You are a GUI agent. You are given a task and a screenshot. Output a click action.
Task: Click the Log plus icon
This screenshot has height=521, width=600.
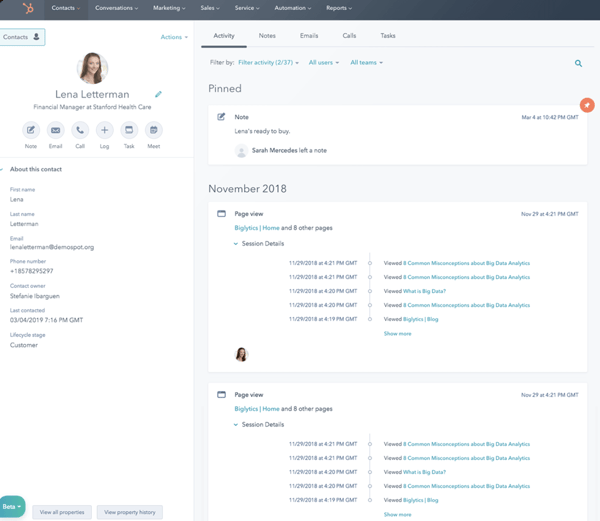pyautogui.click(x=104, y=130)
